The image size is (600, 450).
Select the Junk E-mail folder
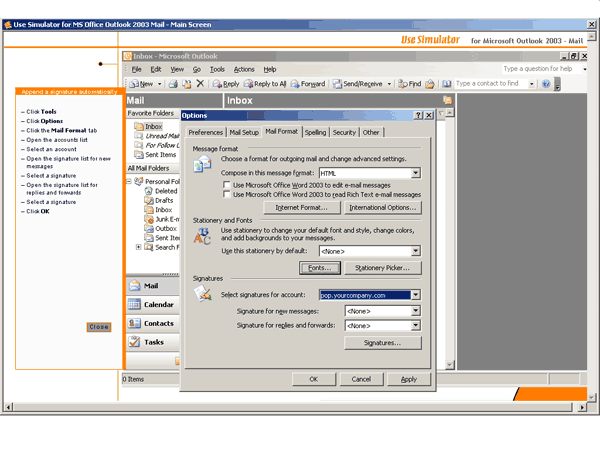tap(162, 219)
